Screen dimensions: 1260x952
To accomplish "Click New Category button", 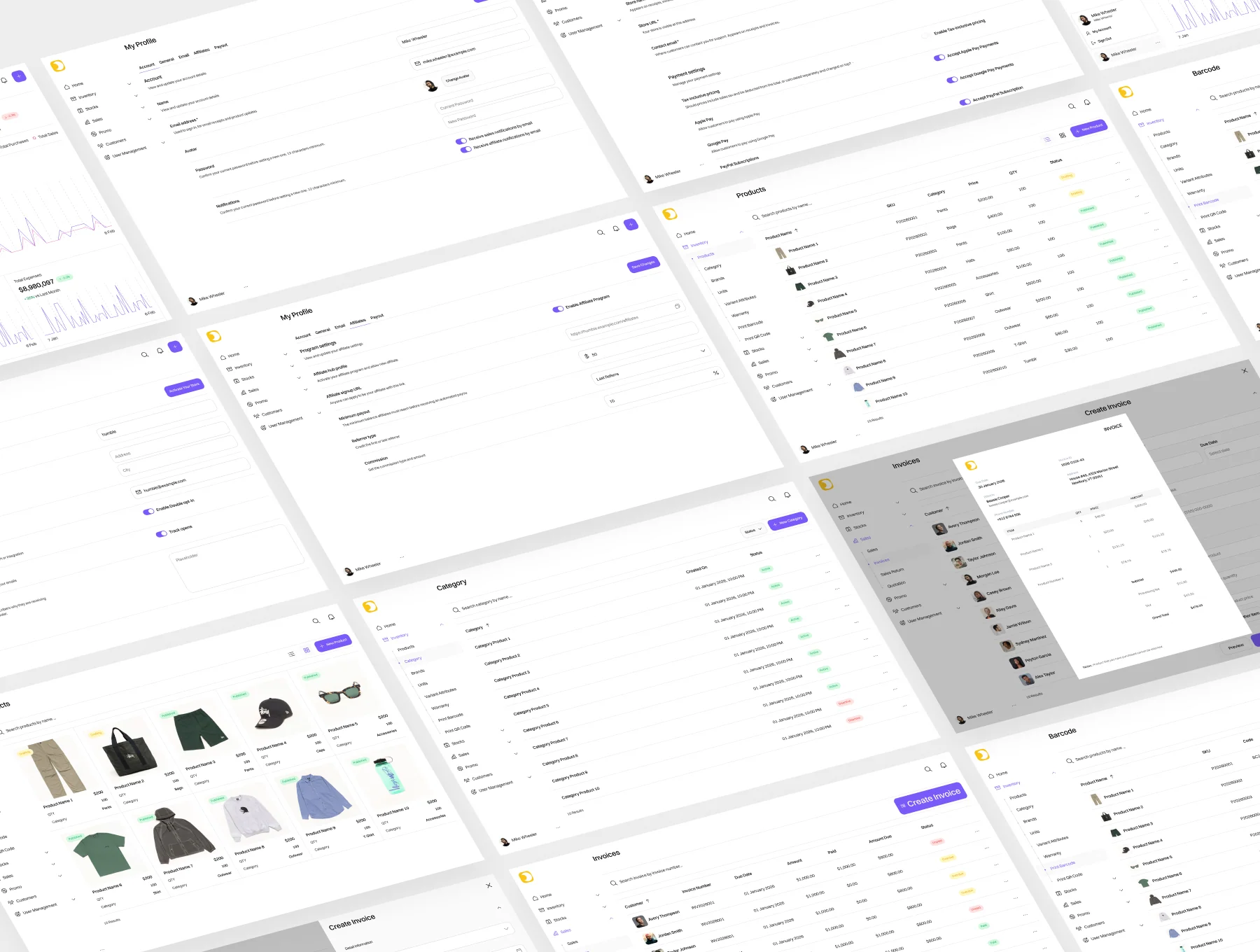I will tap(788, 521).
